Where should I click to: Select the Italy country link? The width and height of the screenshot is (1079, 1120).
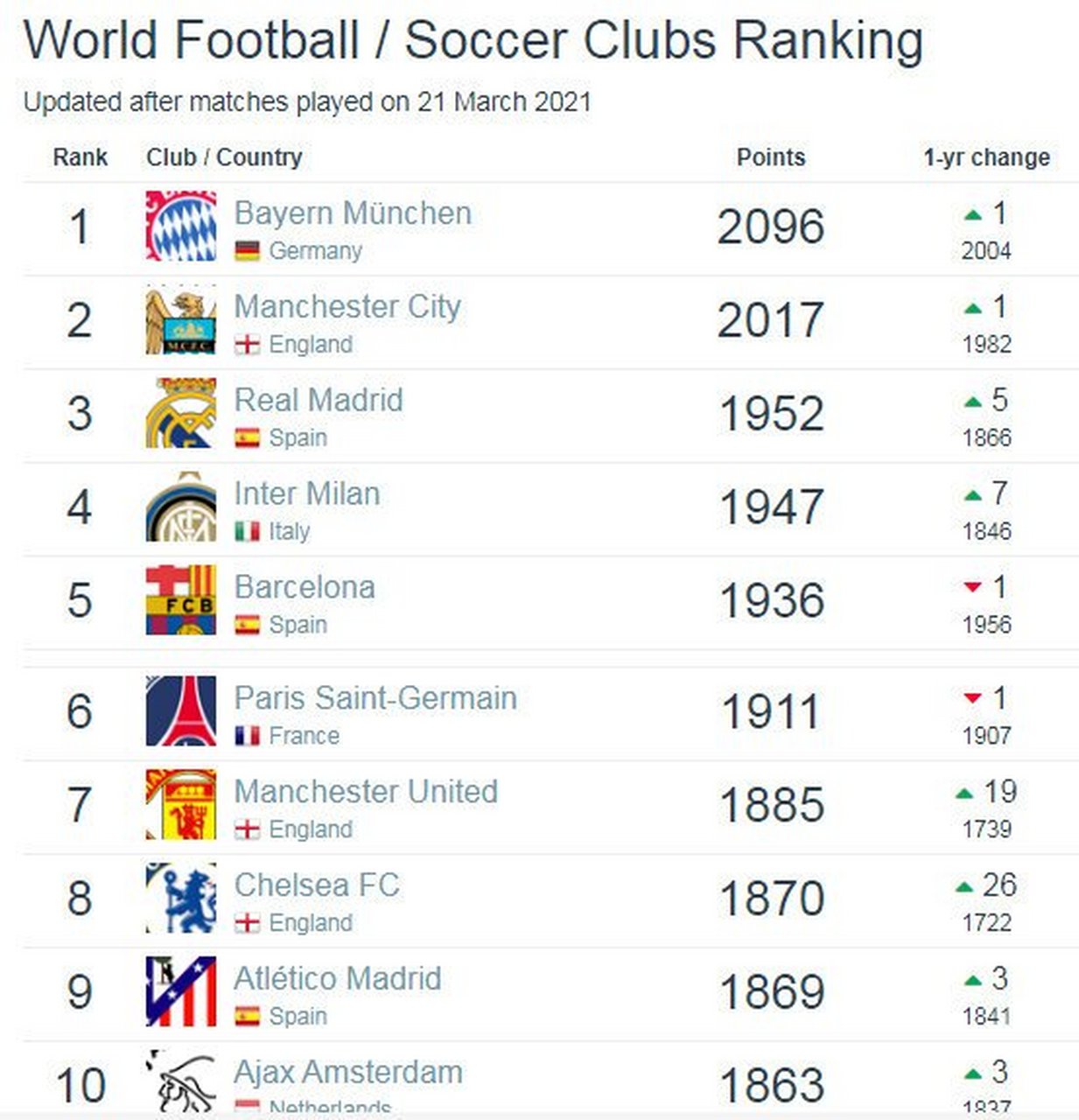289,531
